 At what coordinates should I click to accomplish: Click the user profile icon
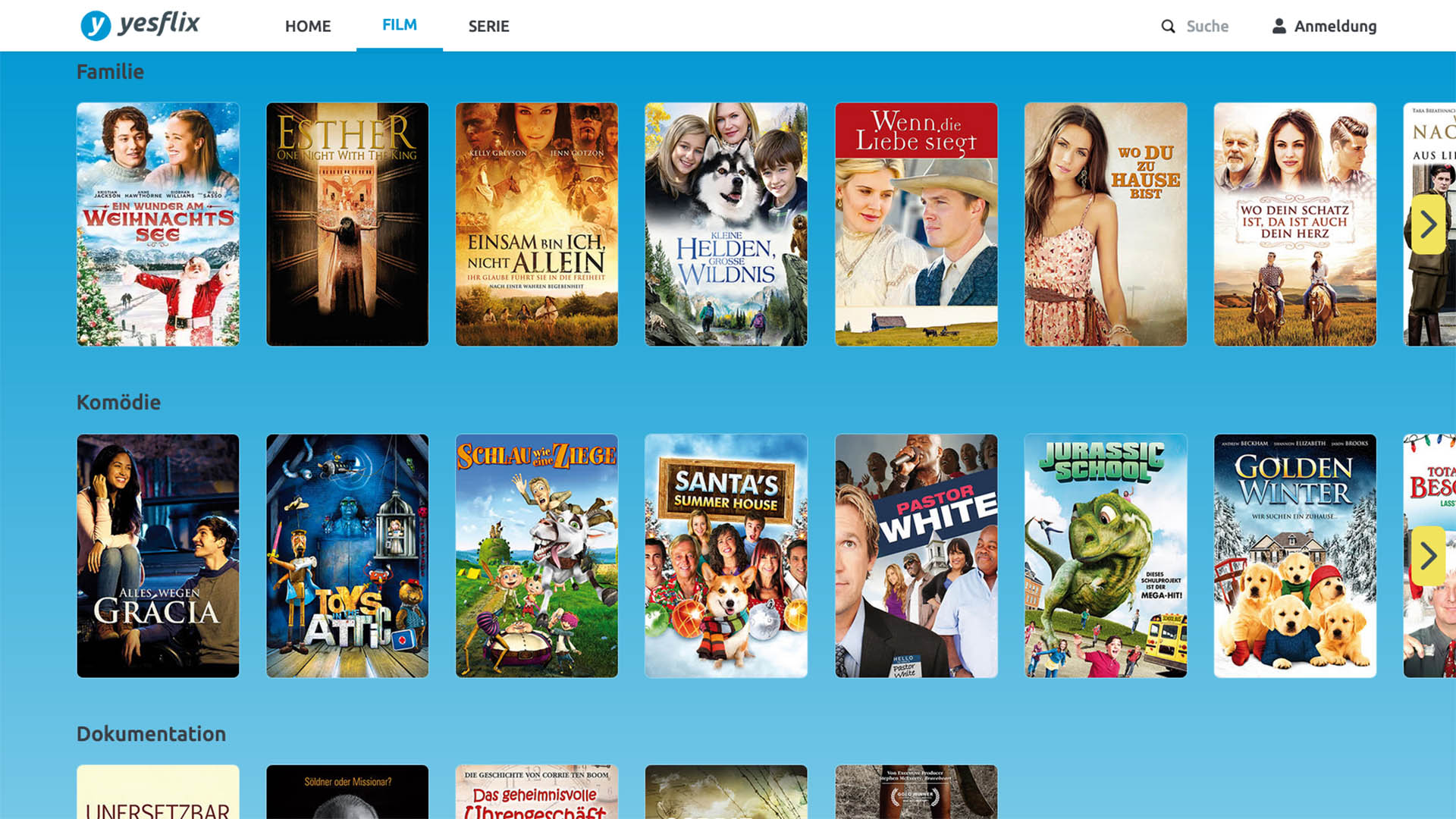coord(1279,26)
